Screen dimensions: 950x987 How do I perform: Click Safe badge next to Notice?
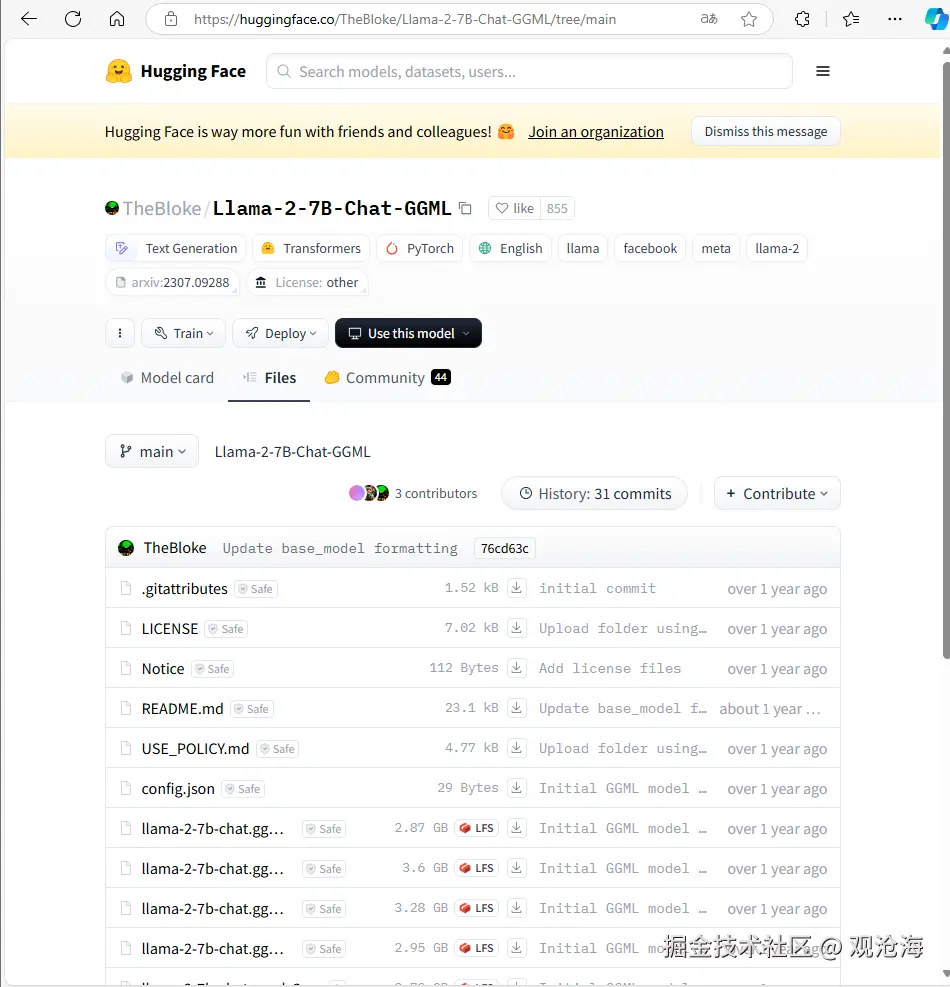213,668
